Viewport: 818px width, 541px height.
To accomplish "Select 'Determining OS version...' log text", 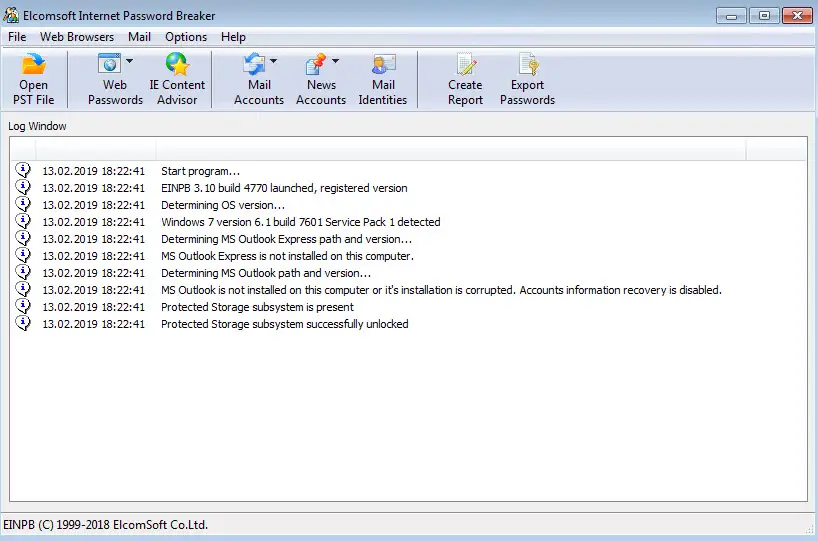I will click(x=223, y=205).
